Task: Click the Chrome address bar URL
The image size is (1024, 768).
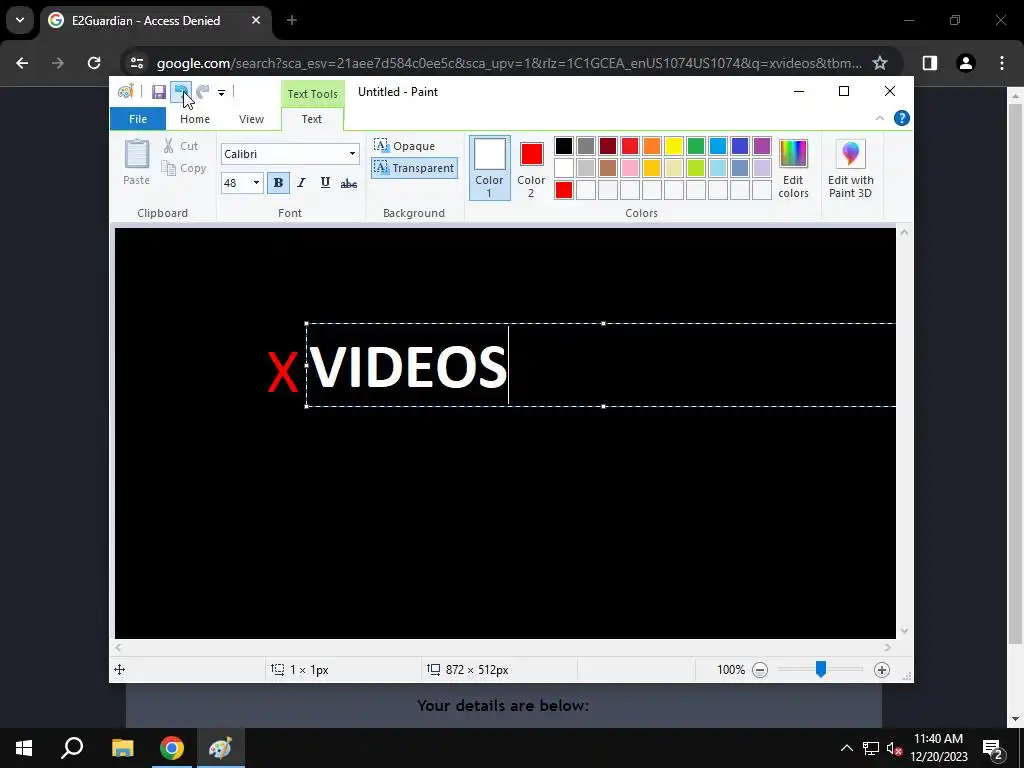Action: point(509,63)
